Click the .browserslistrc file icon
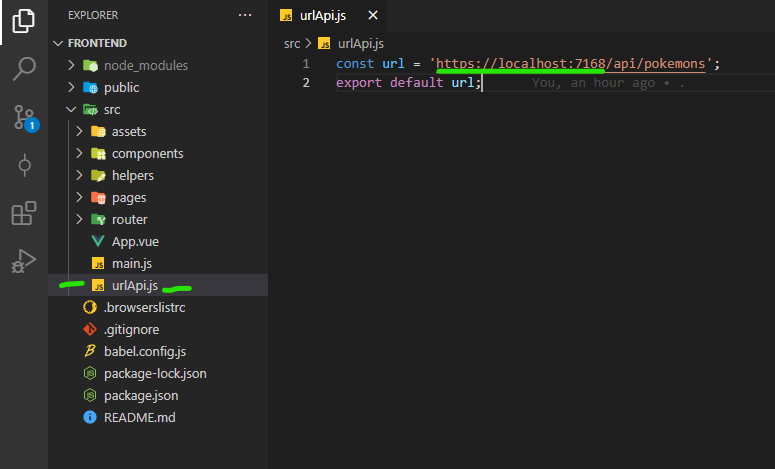This screenshot has width=775, height=469. click(90, 307)
